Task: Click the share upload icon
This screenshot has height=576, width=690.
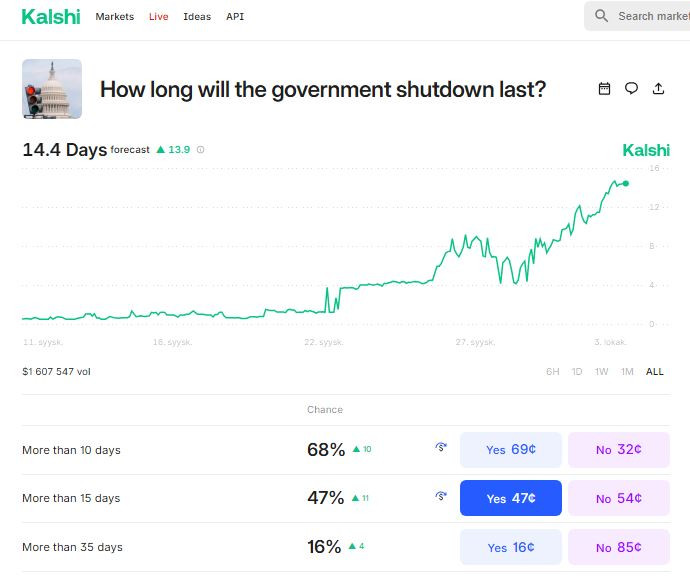Action: point(658,89)
